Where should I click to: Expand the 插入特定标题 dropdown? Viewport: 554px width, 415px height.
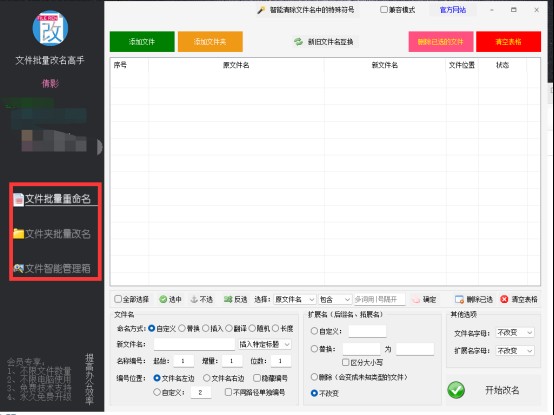click(265, 344)
